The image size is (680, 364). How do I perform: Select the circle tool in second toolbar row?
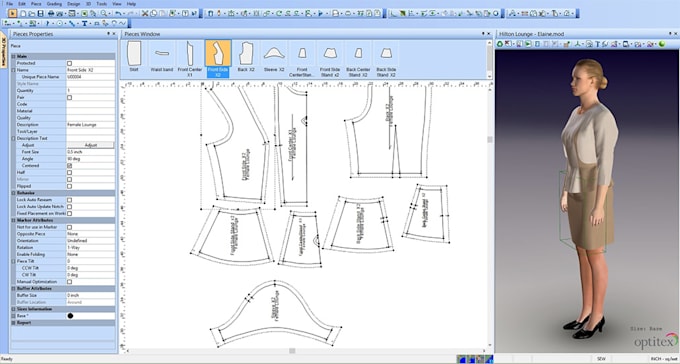[59, 23]
